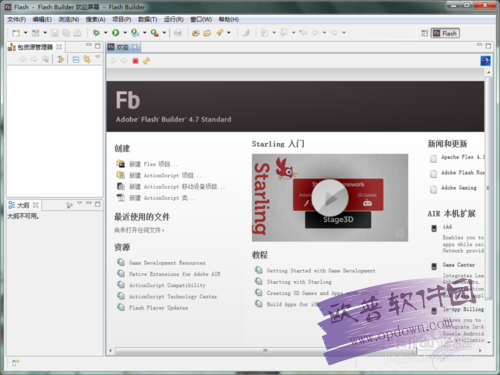Play the Starling intro video

click(x=330, y=198)
